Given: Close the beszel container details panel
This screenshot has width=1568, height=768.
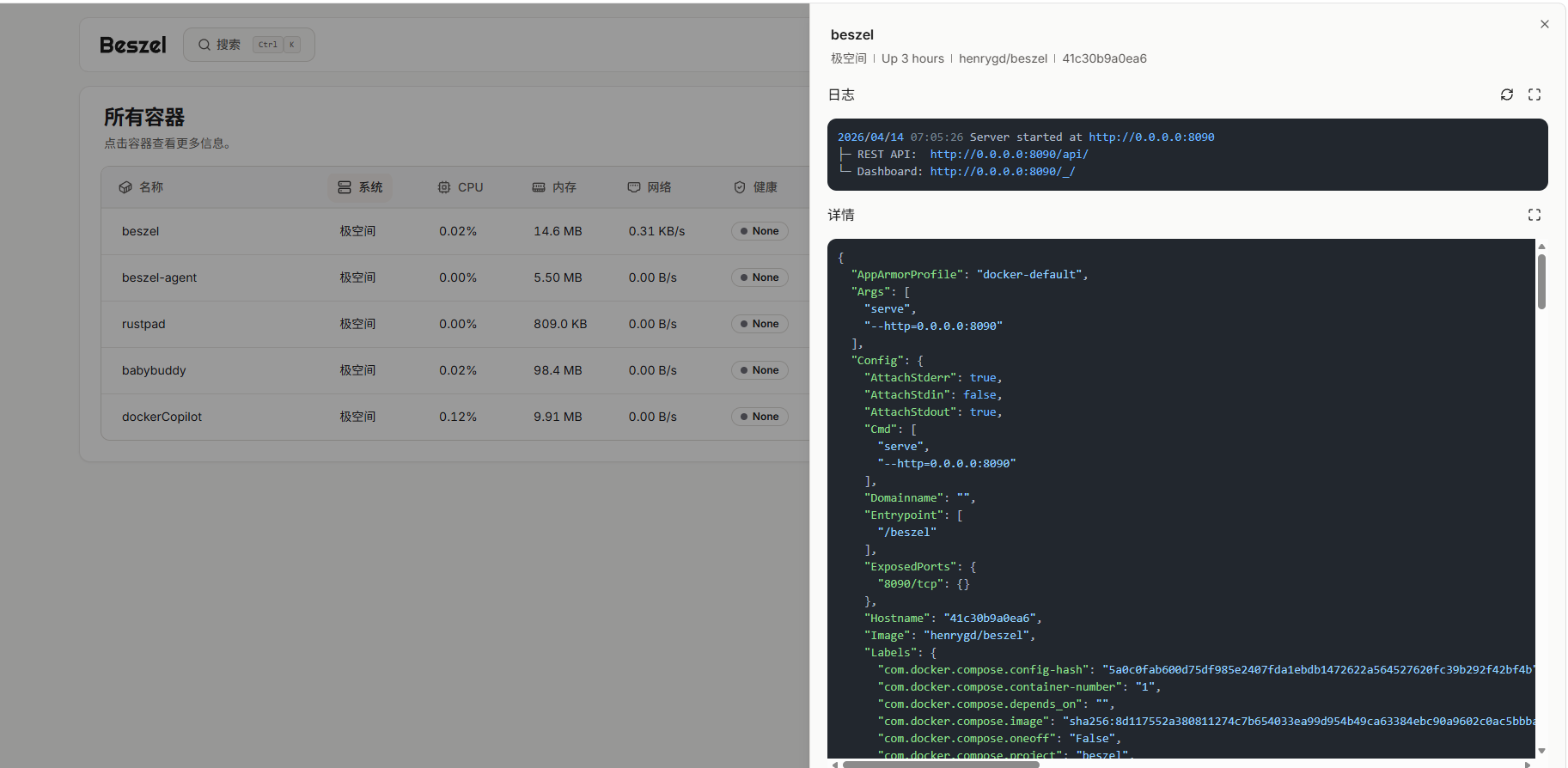Looking at the screenshot, I should point(1544,24).
